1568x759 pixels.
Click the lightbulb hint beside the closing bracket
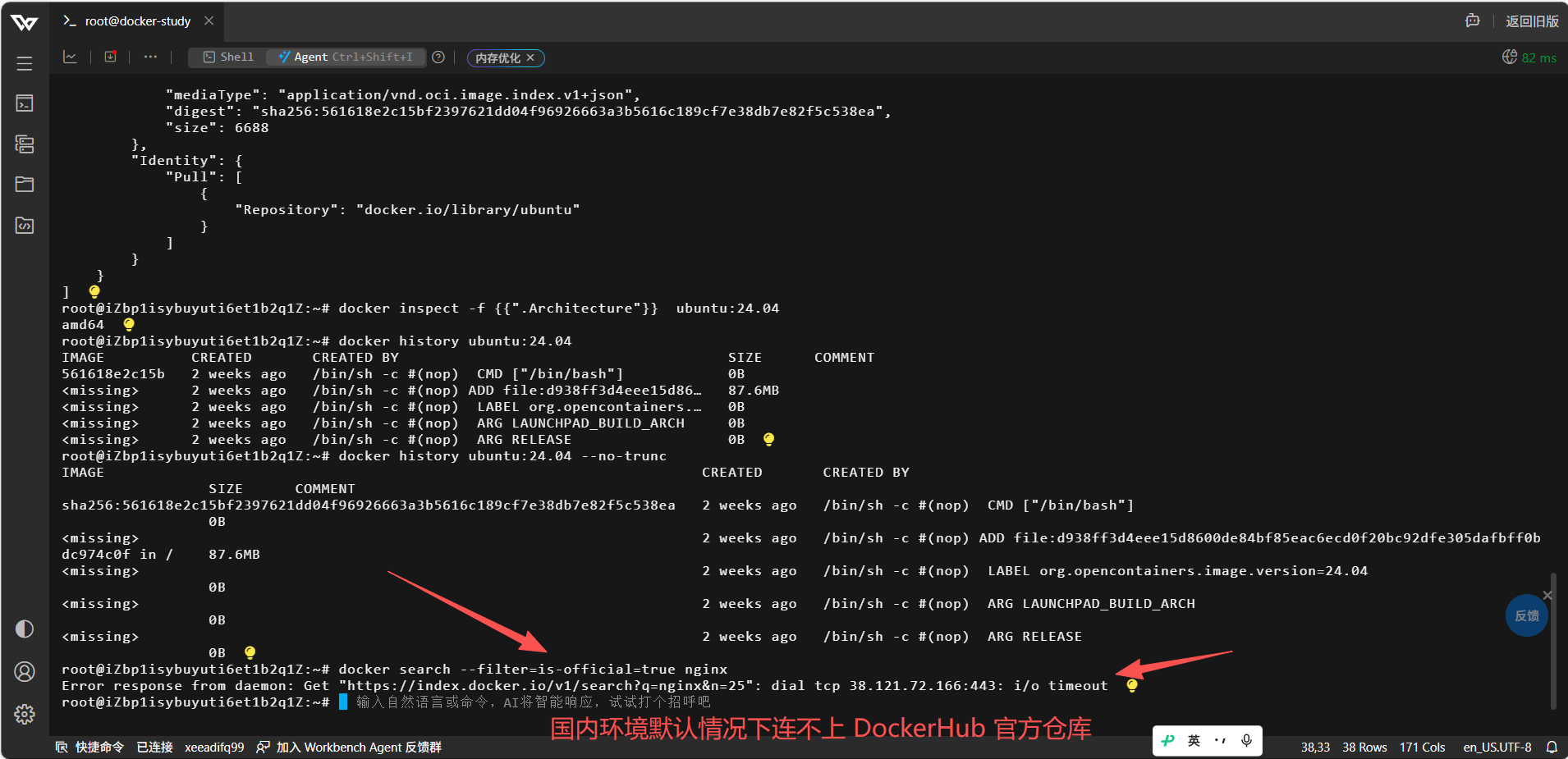pyautogui.click(x=94, y=291)
